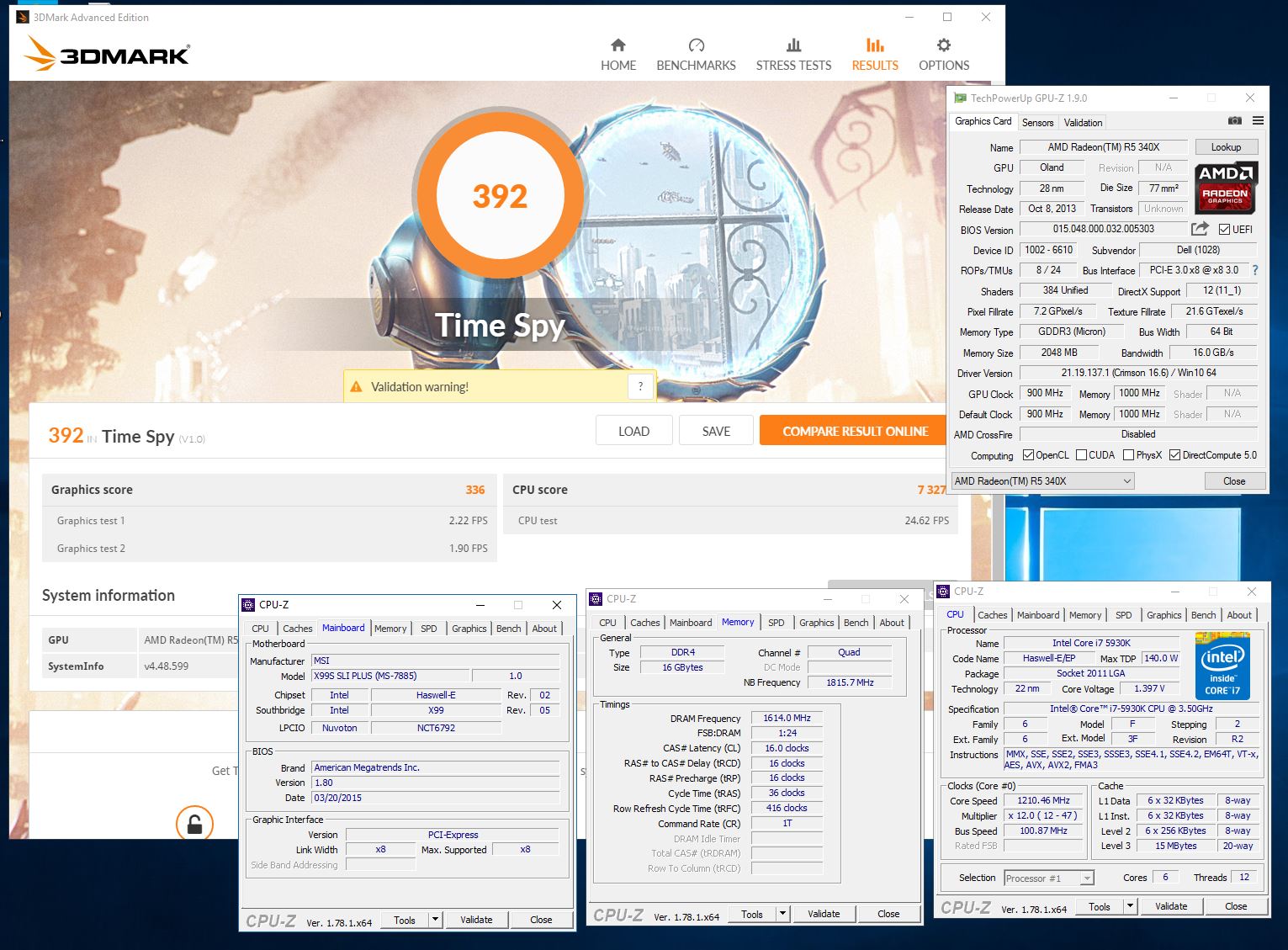Open SPD tab in the Memory CPU-Z window
This screenshot has width=1288, height=950.
click(x=777, y=623)
